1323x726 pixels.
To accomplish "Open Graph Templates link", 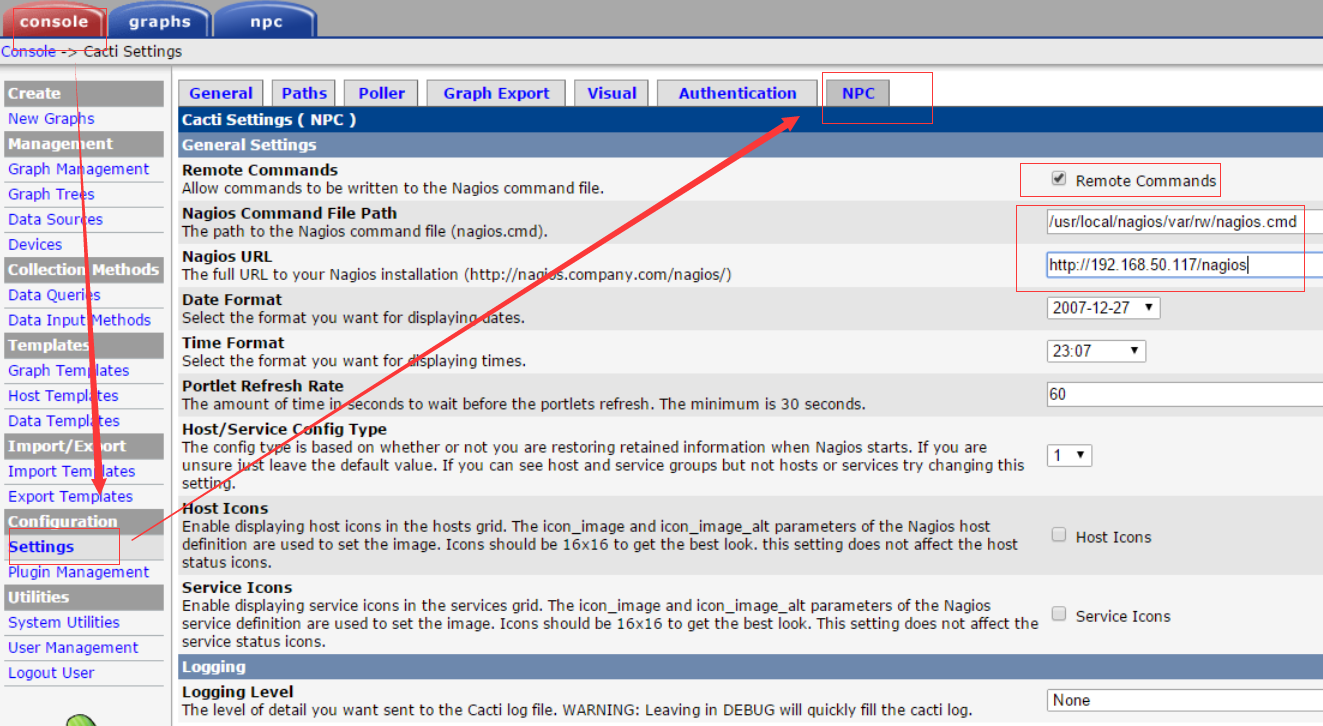I will click(69, 370).
